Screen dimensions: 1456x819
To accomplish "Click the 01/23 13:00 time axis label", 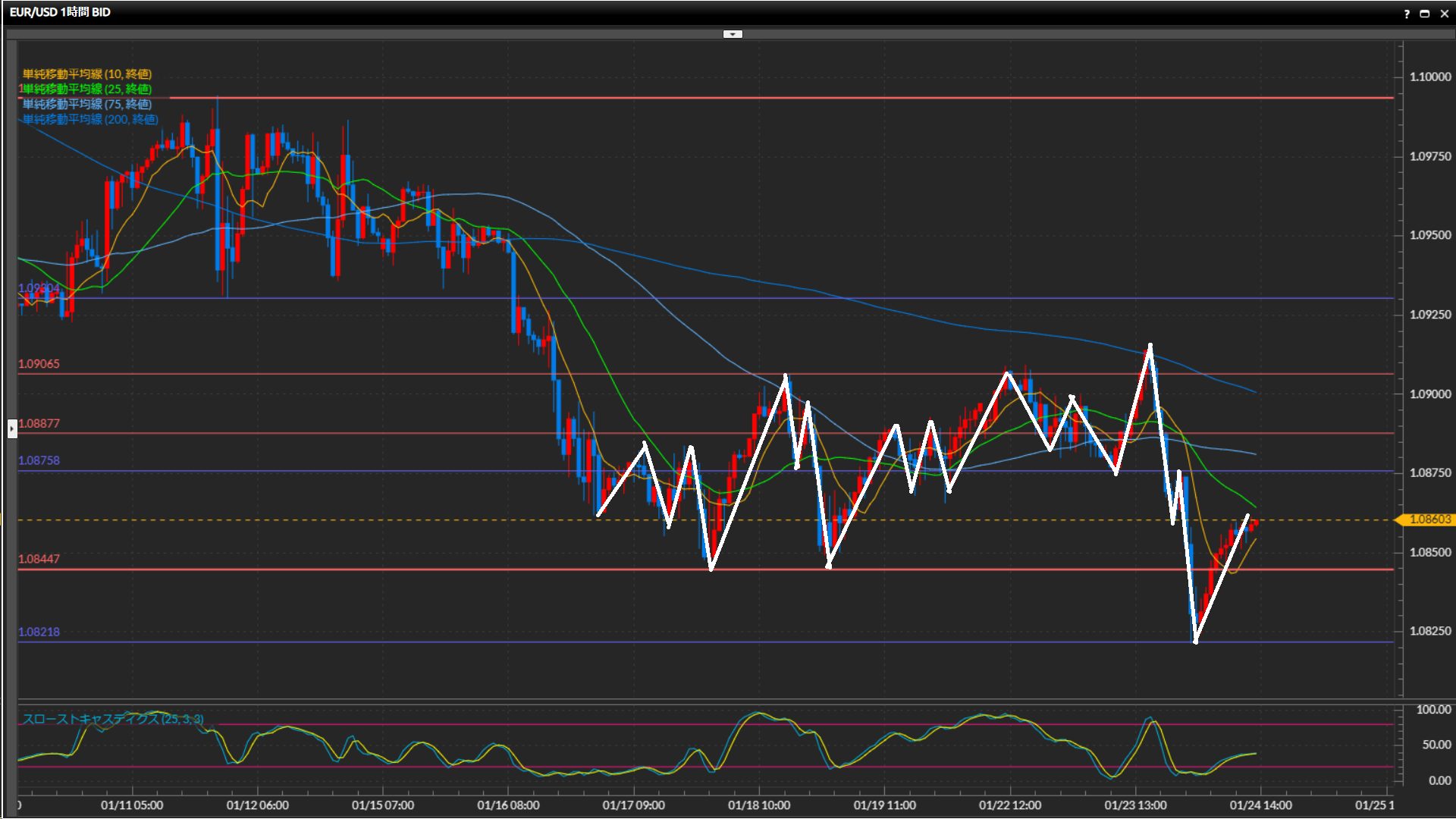I will coord(1135,805).
